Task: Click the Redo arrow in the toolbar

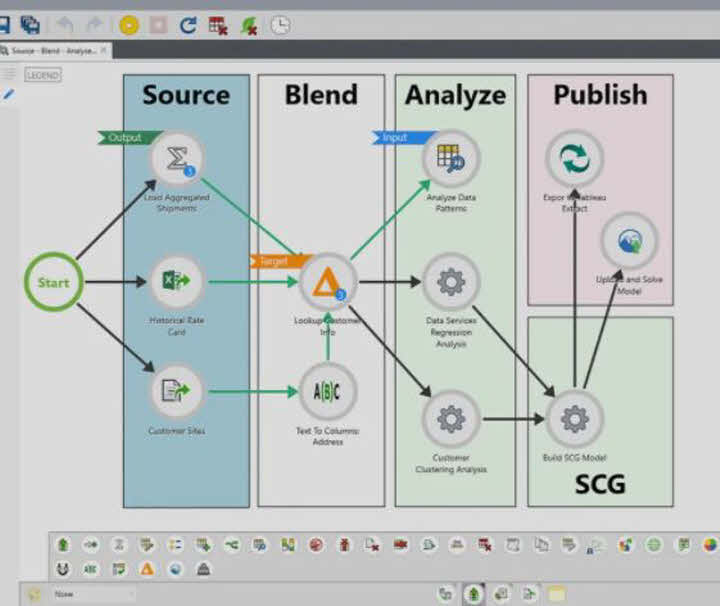Action: click(94, 25)
